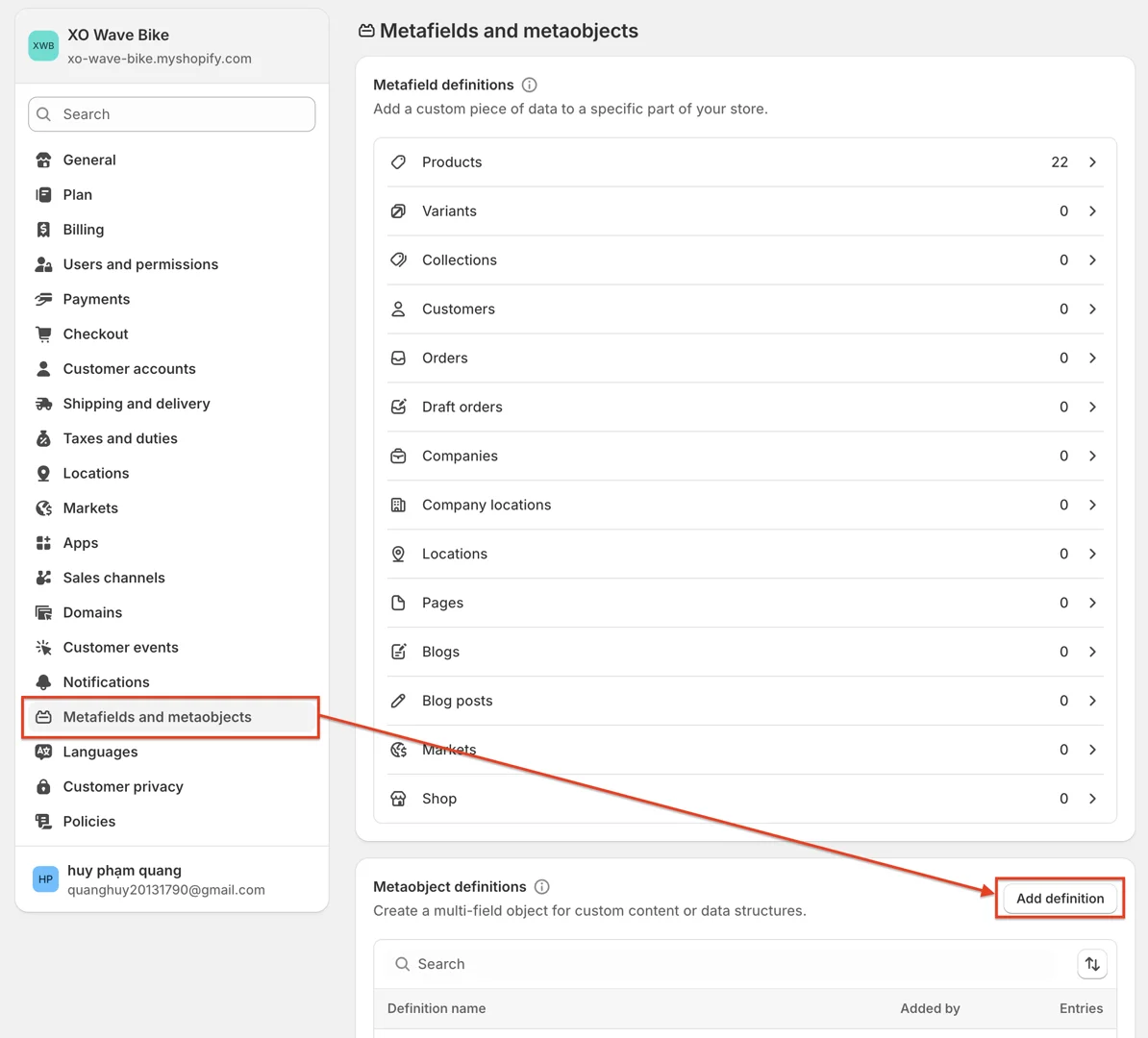This screenshot has height=1038, width=1148.
Task: Open Notifications settings
Action: [171, 682]
